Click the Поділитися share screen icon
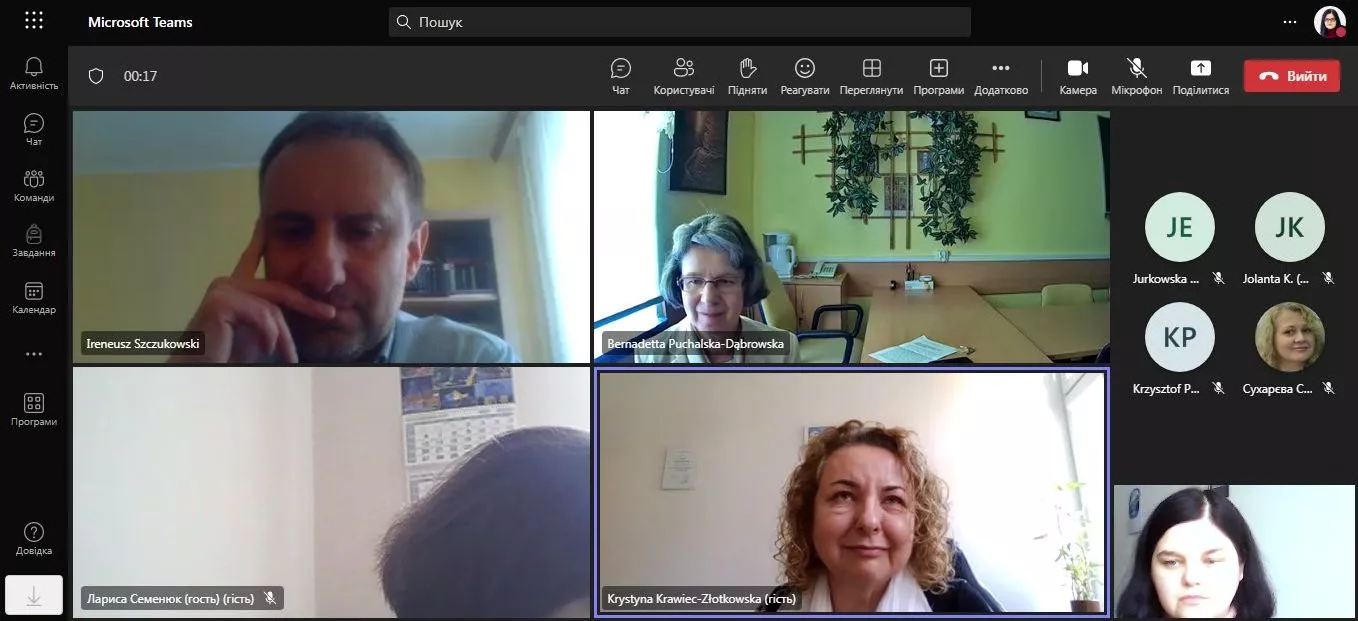The image size is (1358, 621). click(x=1200, y=75)
